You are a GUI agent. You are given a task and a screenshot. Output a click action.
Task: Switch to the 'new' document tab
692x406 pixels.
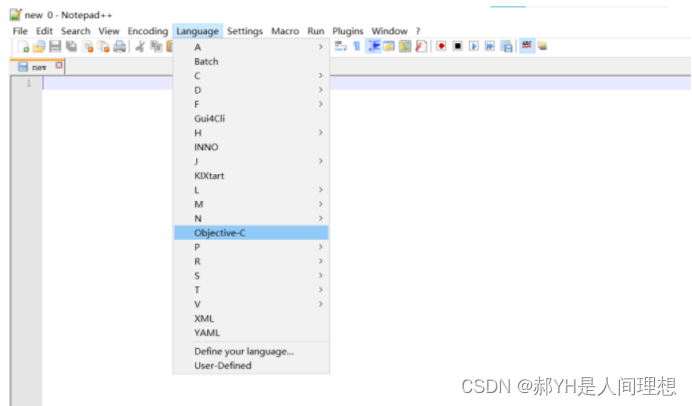(38, 67)
